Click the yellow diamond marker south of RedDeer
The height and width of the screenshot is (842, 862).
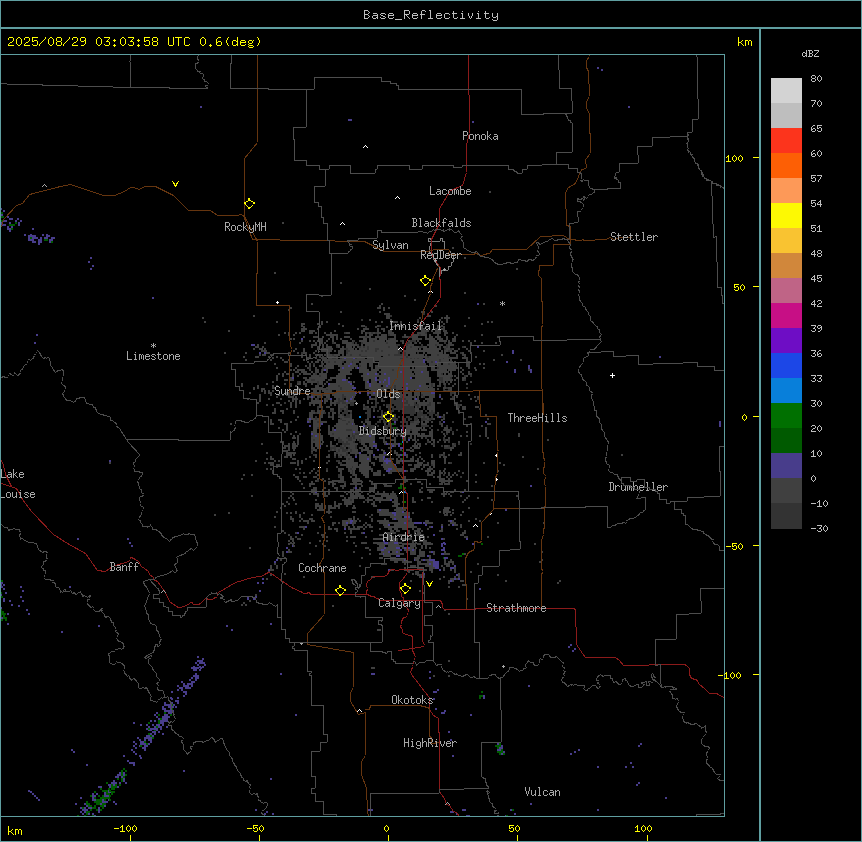[426, 281]
